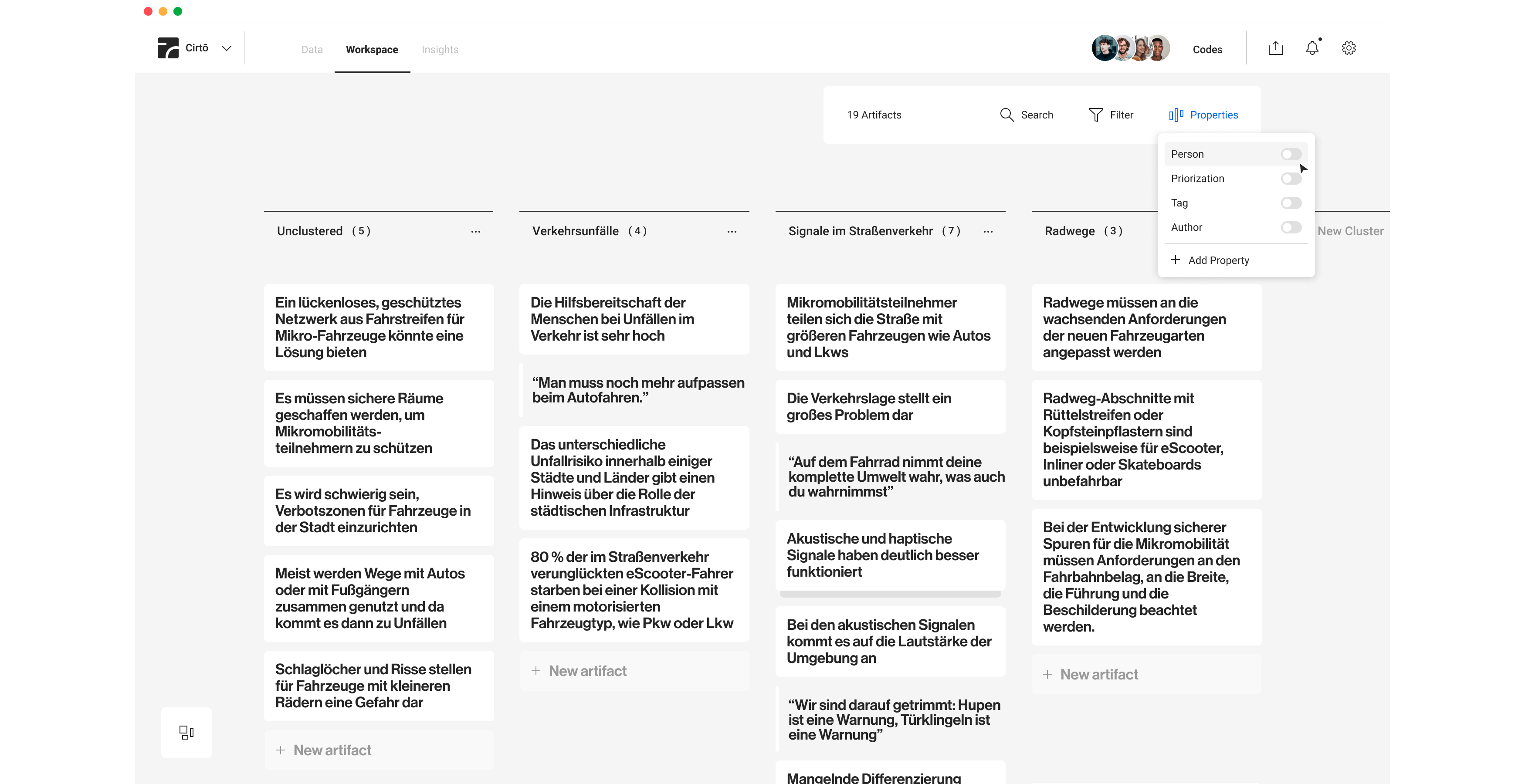Screen dimensions: 1525x784
Task: Add New artifact in Radwege column
Action: (1146, 675)
